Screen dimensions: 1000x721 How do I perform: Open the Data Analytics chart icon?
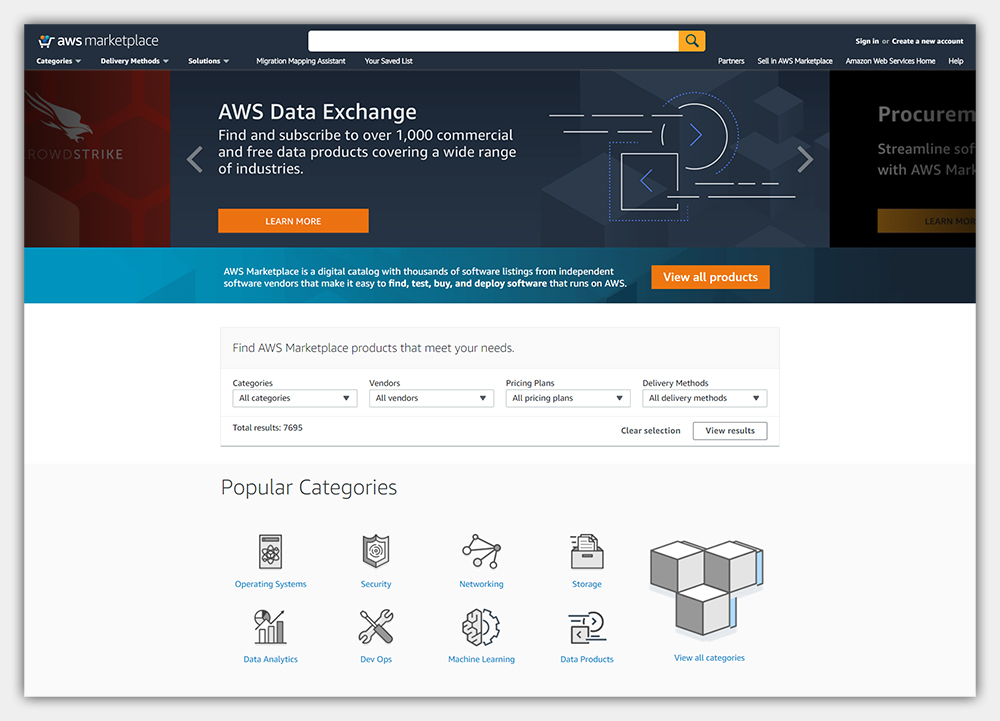[270, 627]
